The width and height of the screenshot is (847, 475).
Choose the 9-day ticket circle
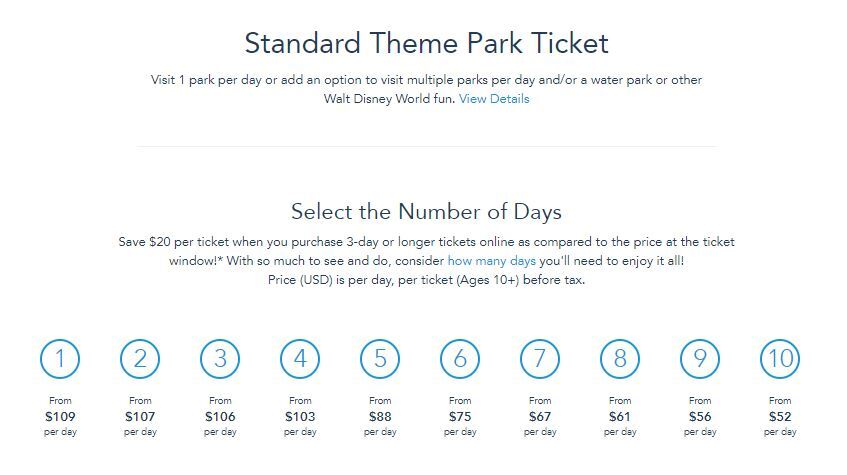[x=700, y=359]
